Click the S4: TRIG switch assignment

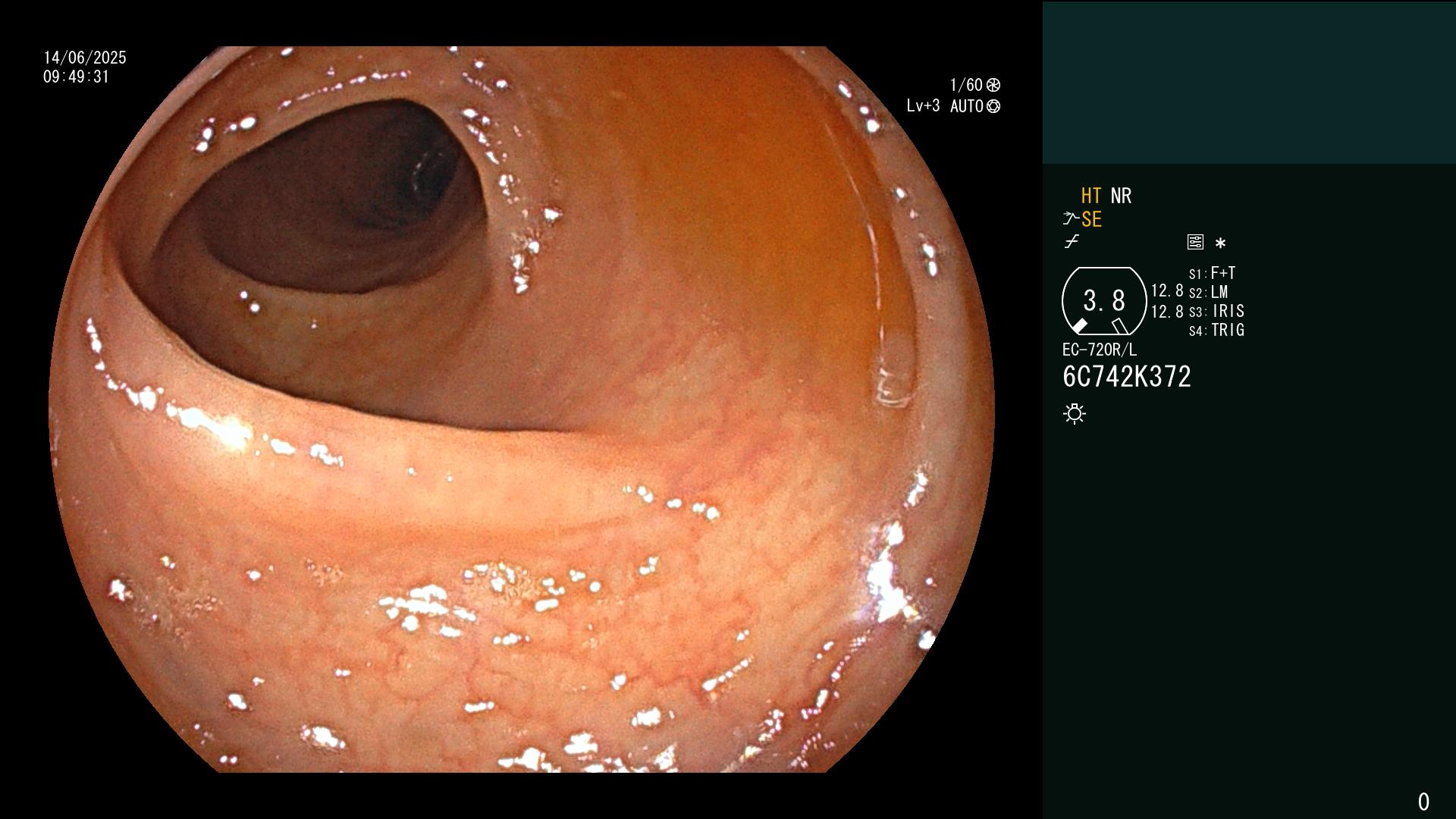tap(1217, 330)
